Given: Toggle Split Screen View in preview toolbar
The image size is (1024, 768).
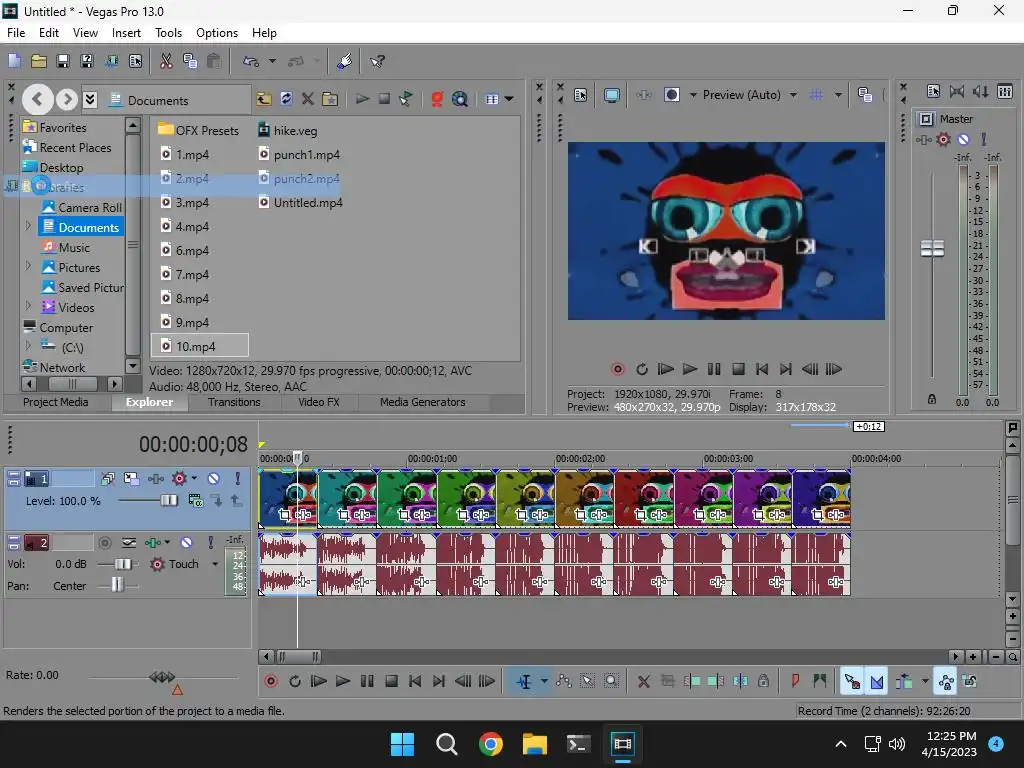Looking at the screenshot, I should (671, 95).
